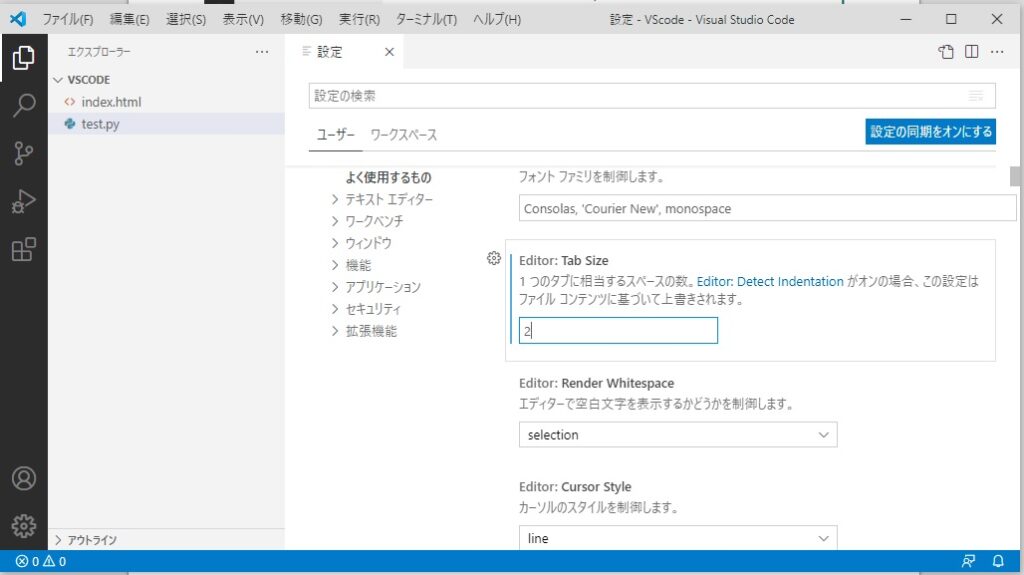Click the gear icon beside Tab Size setting
1024x575 pixels.
[x=494, y=258]
